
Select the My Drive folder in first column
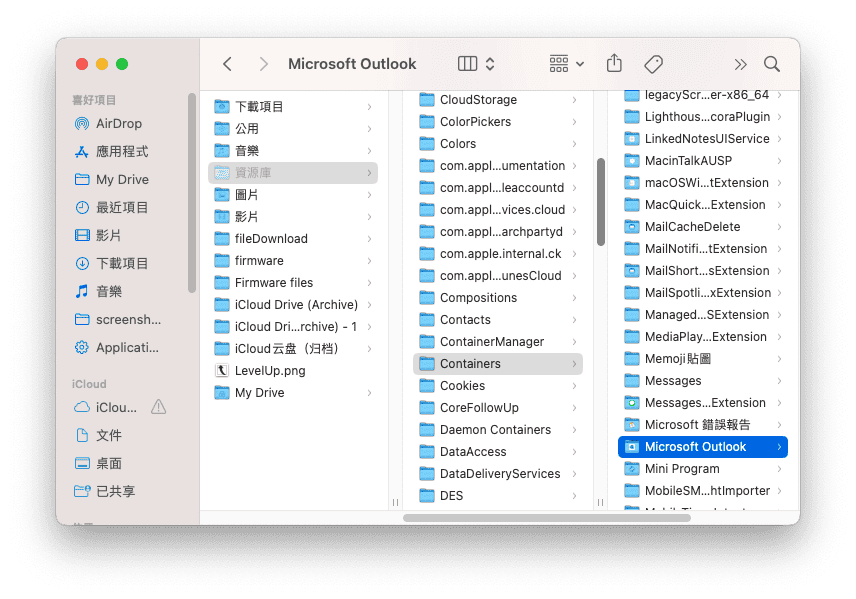click(x=293, y=393)
